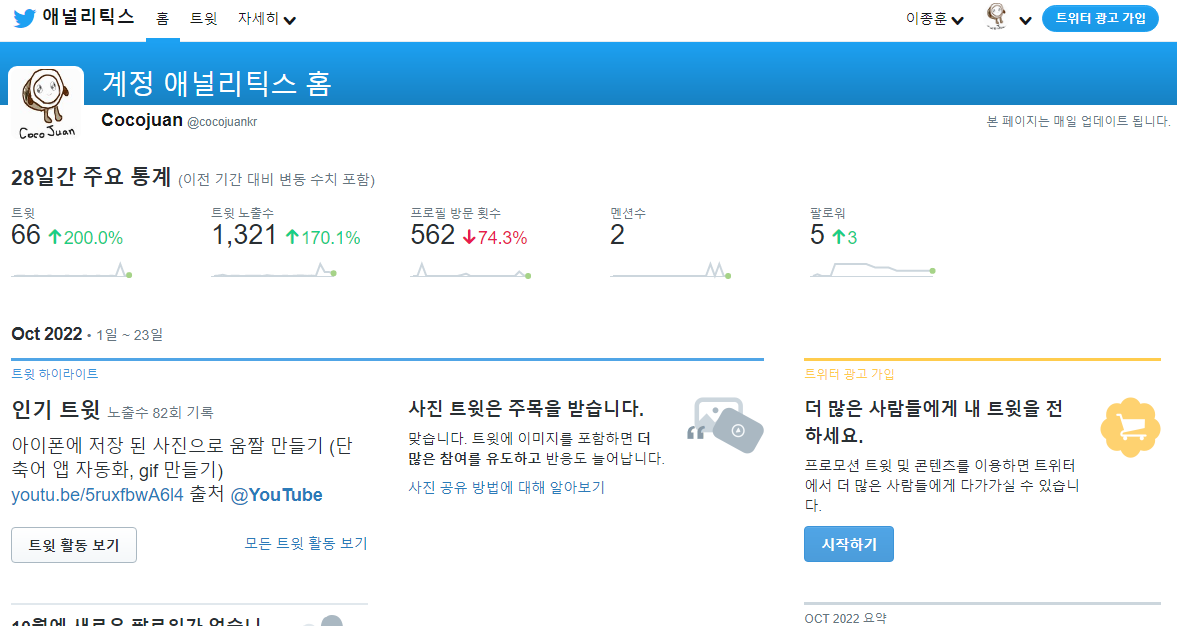Click the photo tweet illustration icon
This screenshot has width=1177, height=626.
724,425
